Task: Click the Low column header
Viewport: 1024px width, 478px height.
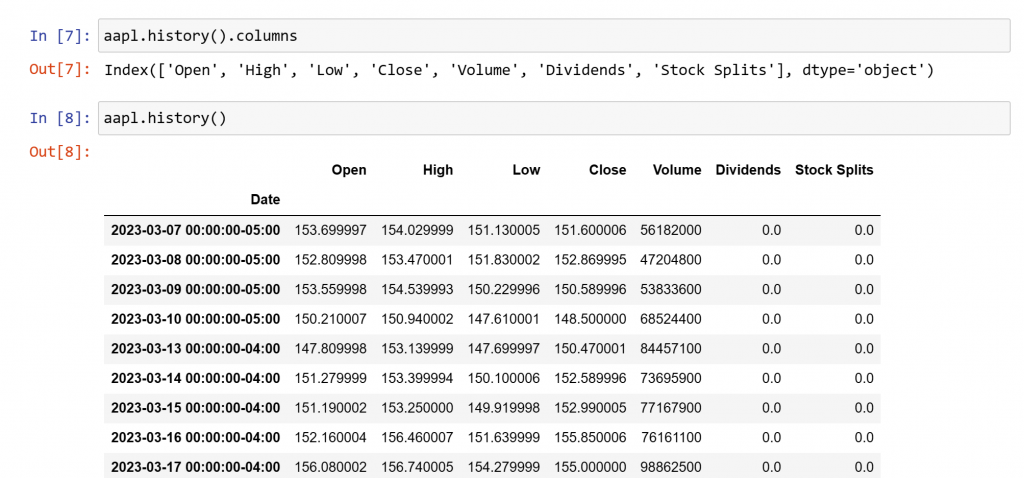Action: point(526,170)
